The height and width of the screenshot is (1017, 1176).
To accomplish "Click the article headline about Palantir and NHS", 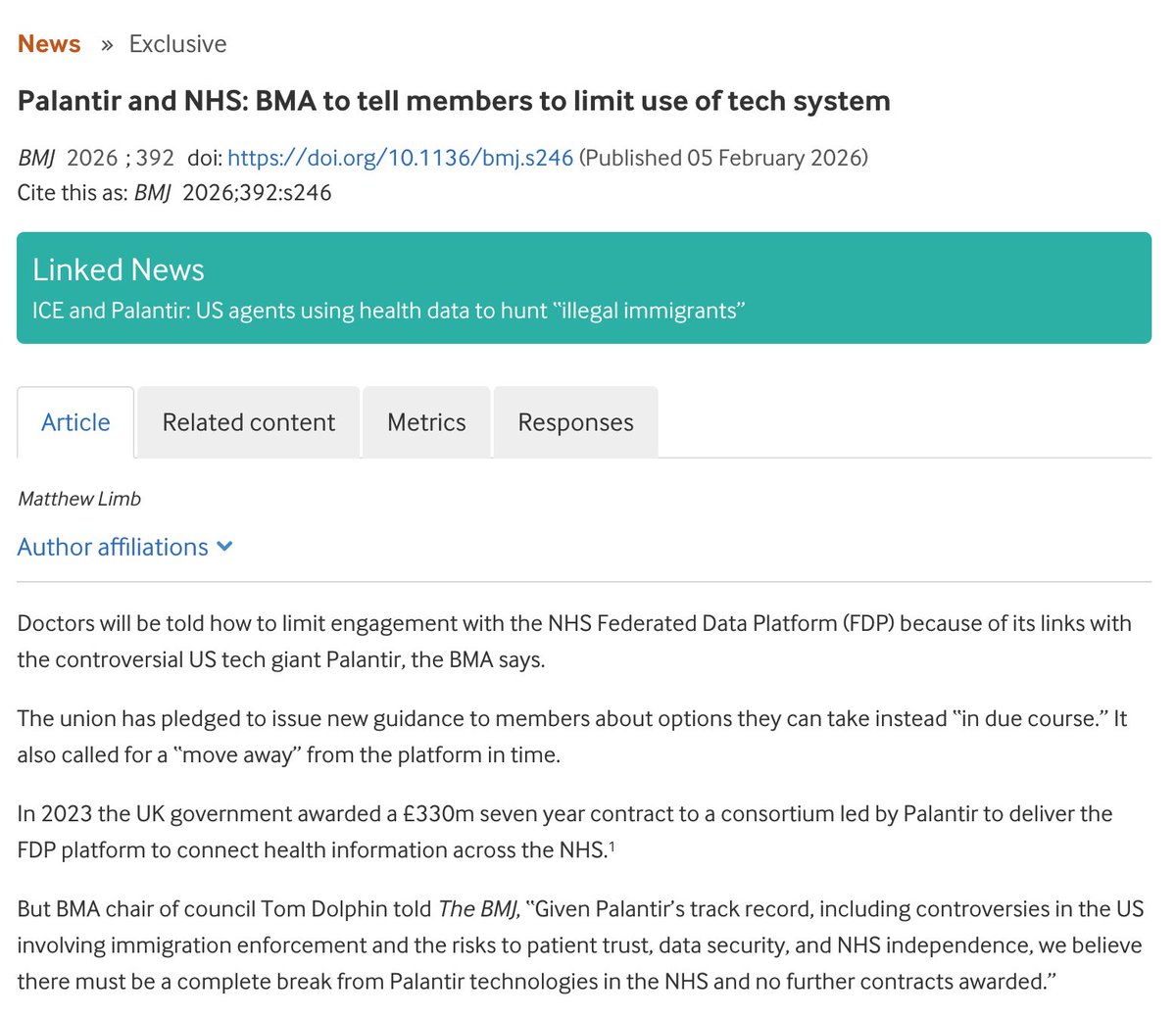I will [454, 101].
